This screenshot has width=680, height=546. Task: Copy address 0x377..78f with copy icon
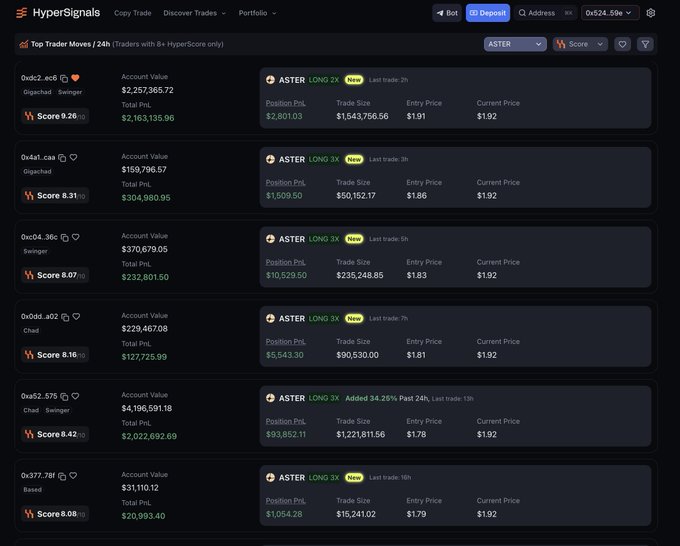(62, 476)
